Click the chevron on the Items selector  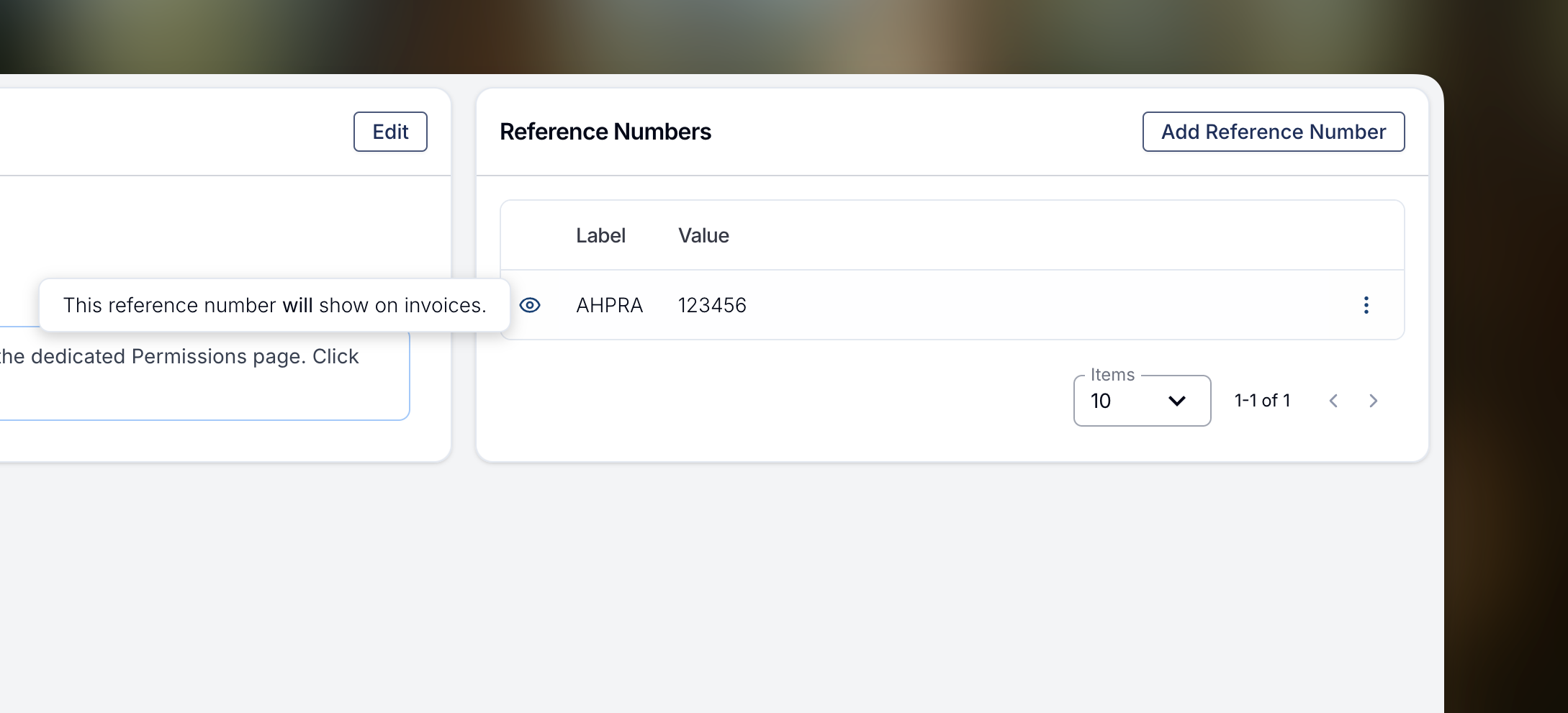click(x=1177, y=401)
